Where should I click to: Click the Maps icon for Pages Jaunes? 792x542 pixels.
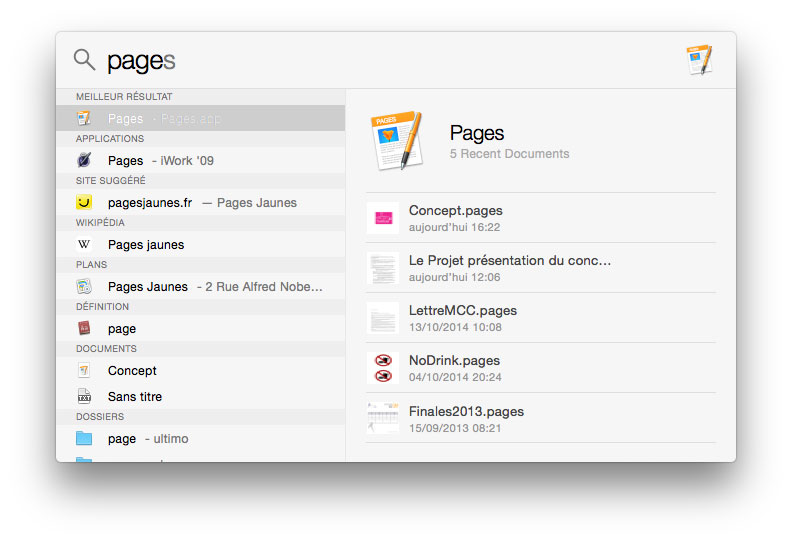point(84,286)
